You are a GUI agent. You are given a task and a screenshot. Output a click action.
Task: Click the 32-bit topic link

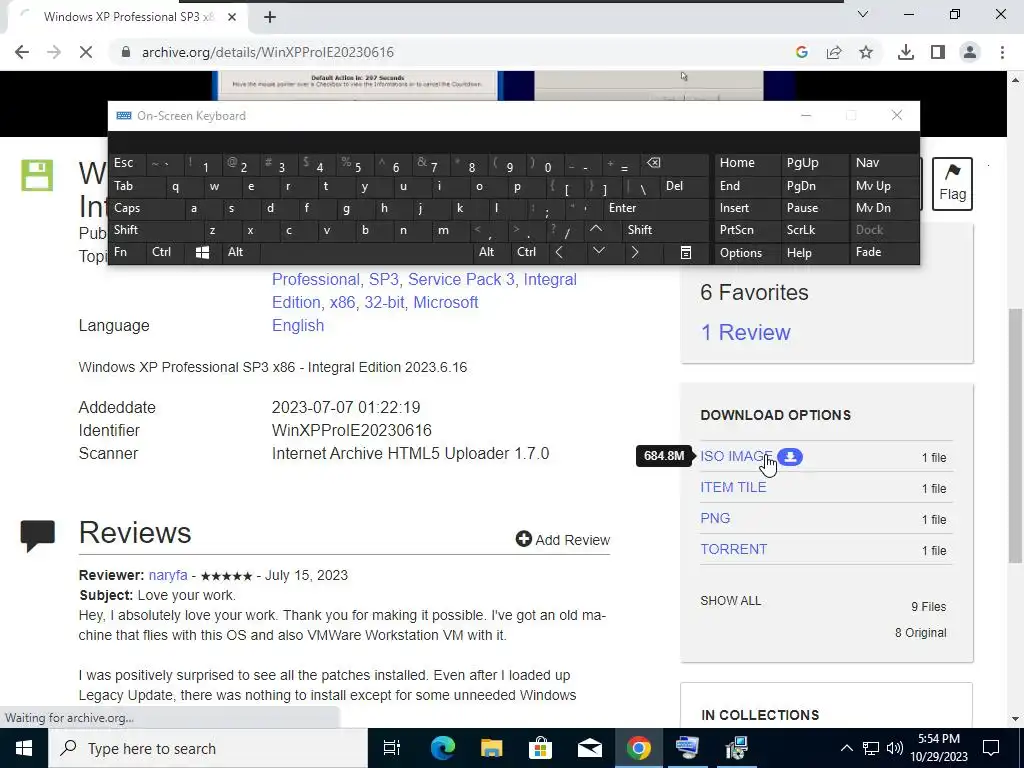384,302
